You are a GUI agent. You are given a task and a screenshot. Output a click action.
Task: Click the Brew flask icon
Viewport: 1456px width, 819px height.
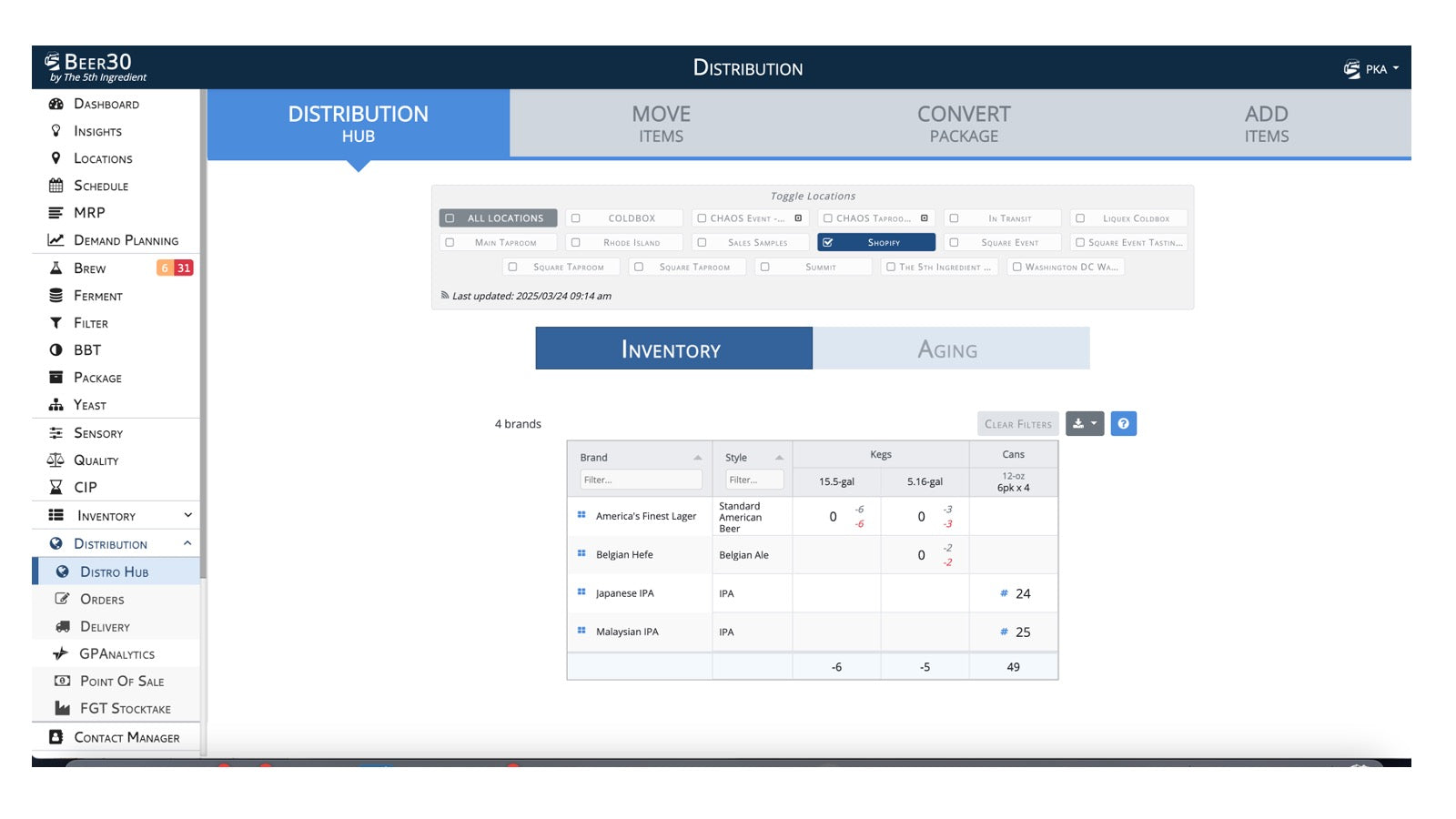point(56,268)
